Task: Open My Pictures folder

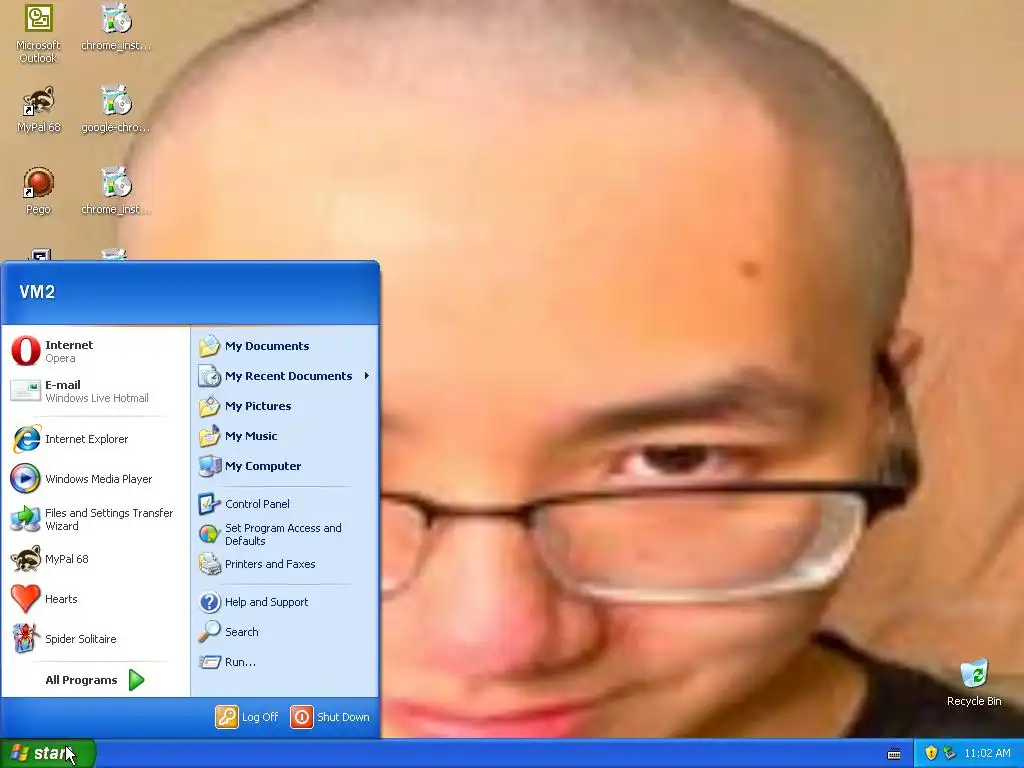Action: pyautogui.click(x=285, y=406)
